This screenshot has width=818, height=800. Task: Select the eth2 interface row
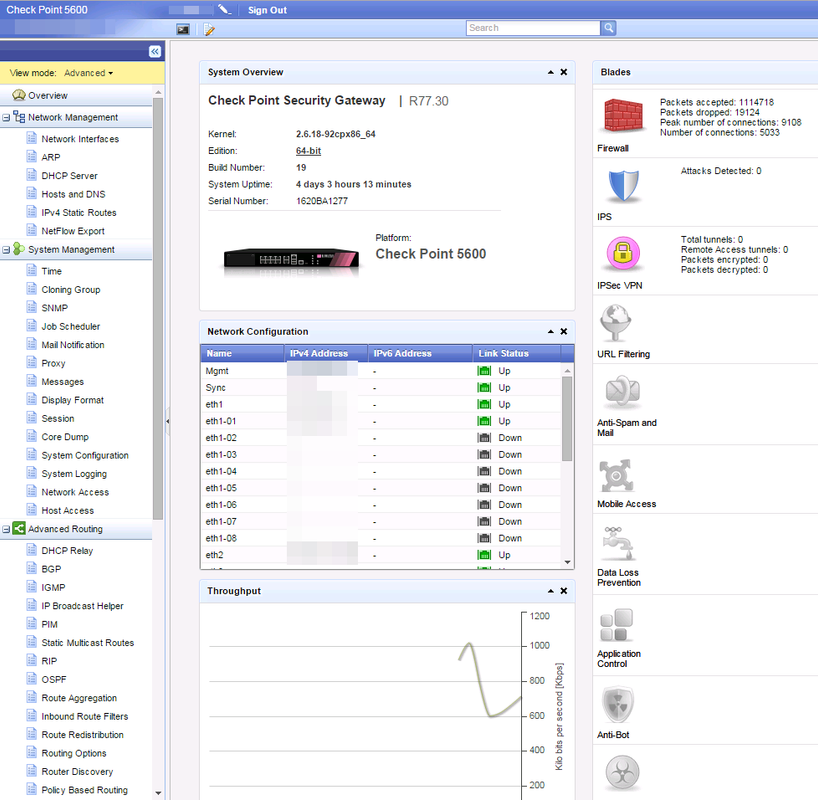coord(381,555)
